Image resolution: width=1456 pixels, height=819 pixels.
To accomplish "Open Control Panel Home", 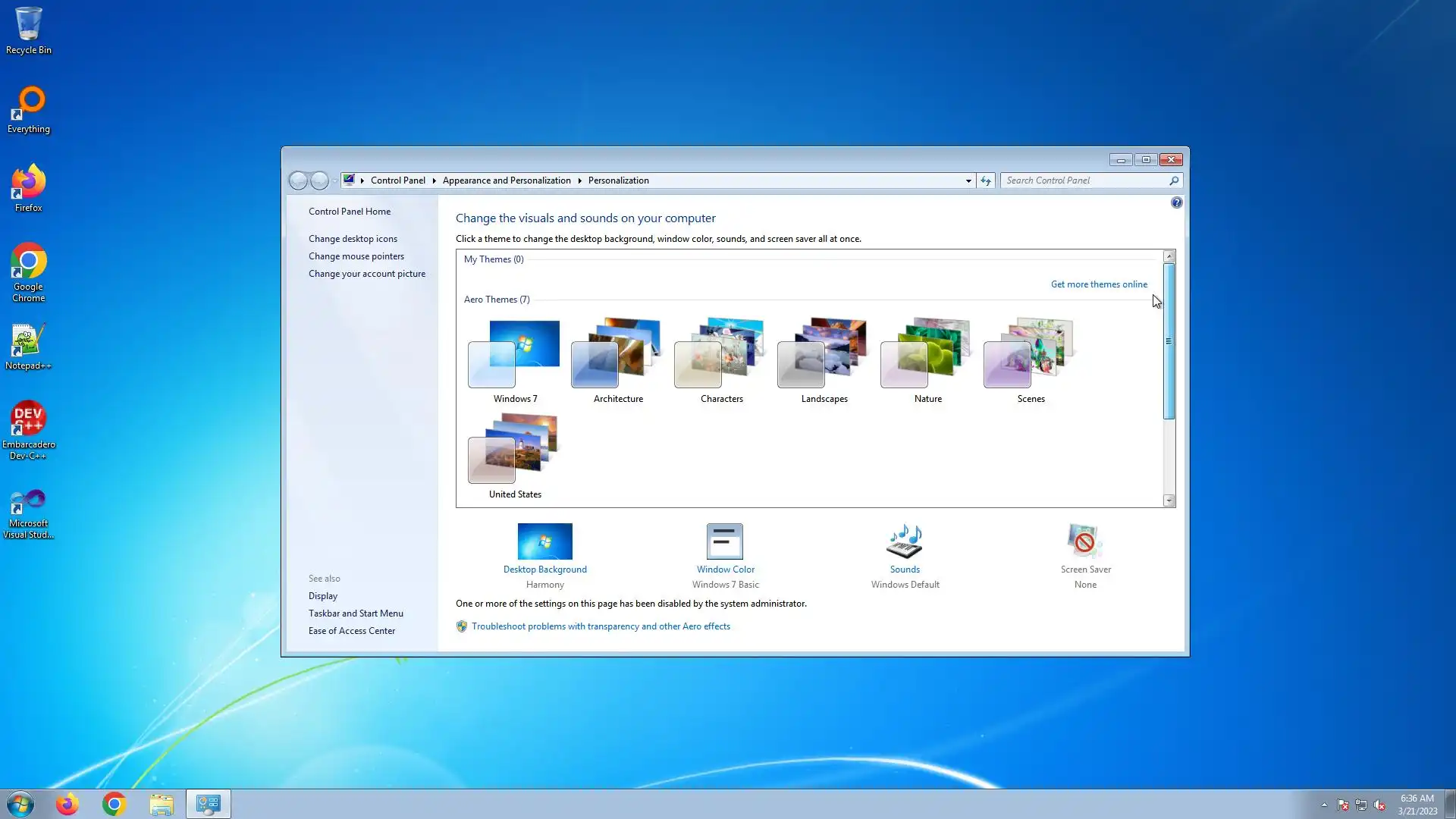I will 350,212.
